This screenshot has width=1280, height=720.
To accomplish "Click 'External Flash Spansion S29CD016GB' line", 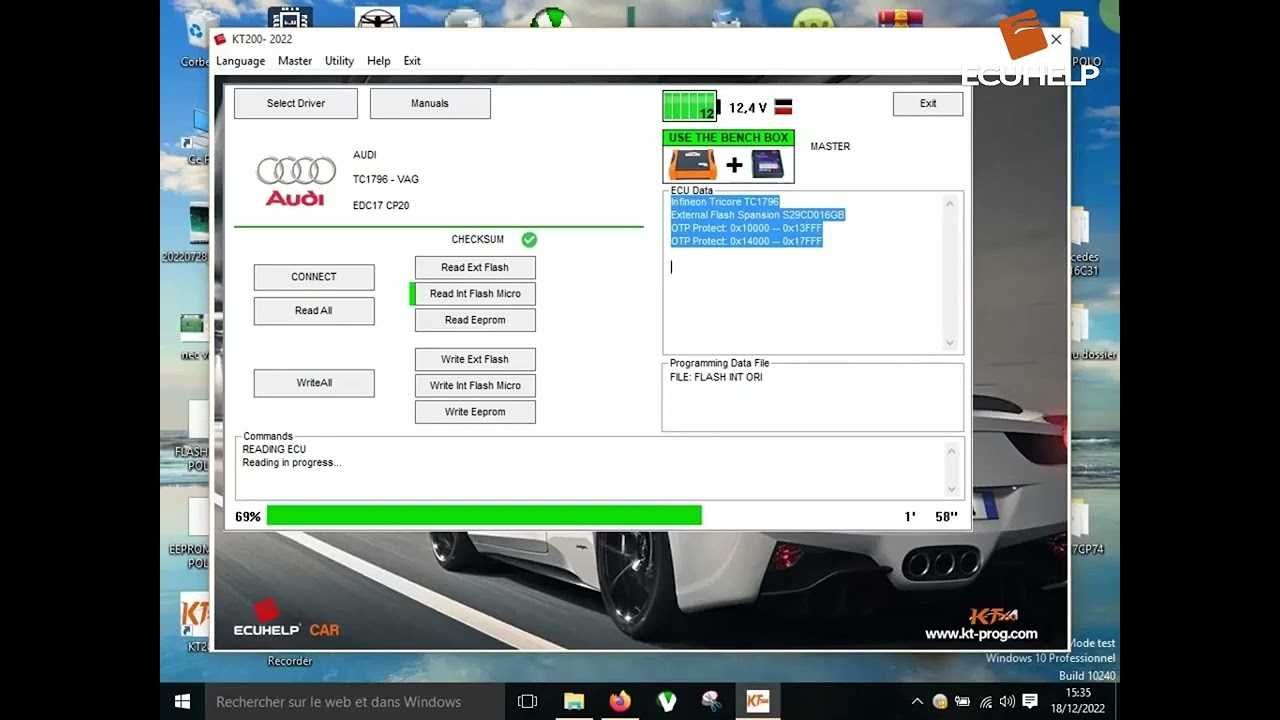I will [x=758, y=215].
